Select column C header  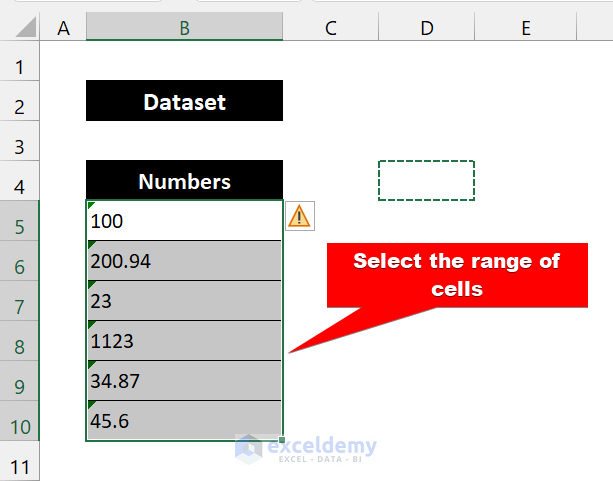(331, 27)
